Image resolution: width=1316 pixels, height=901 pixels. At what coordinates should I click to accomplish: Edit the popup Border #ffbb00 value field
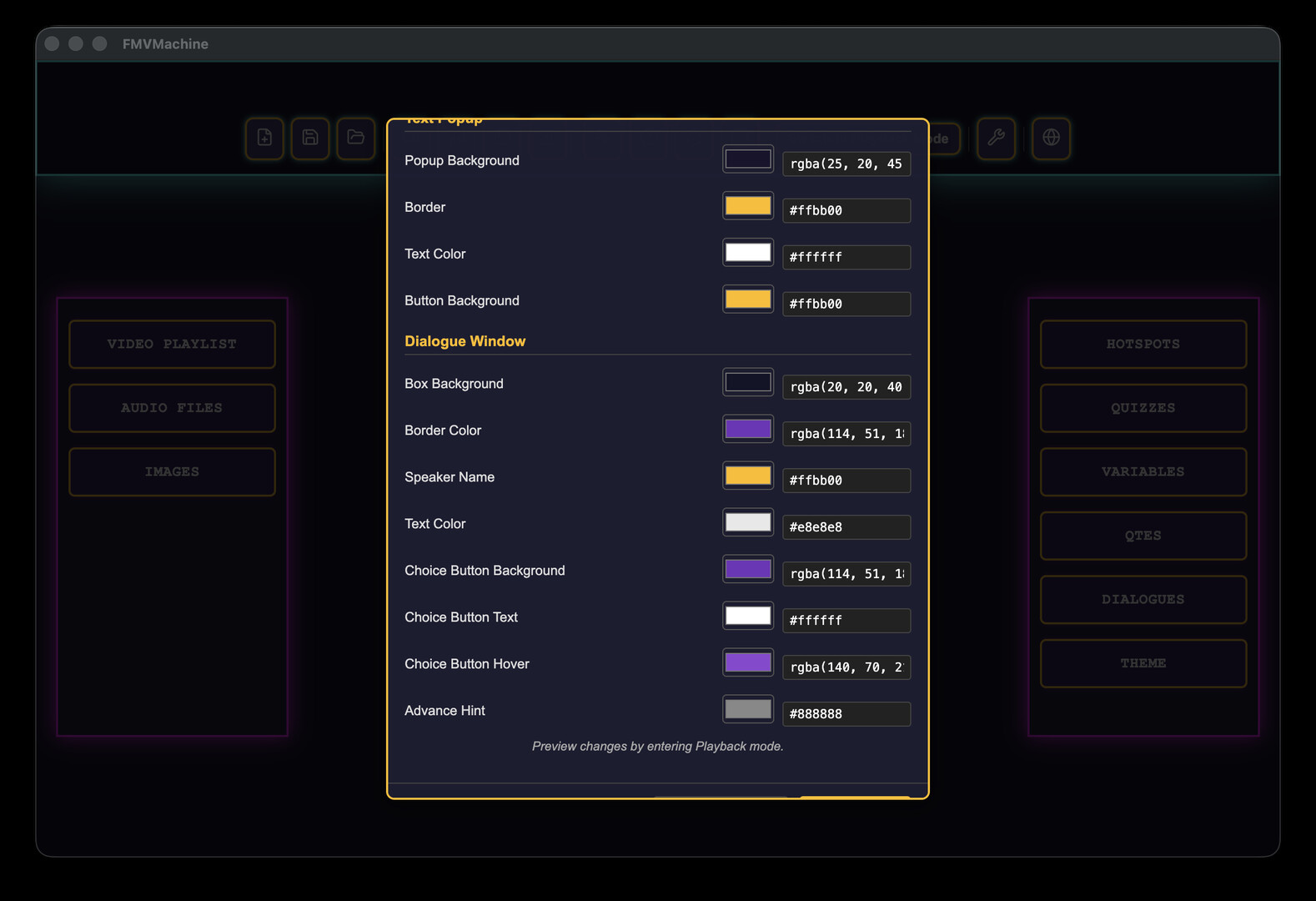(846, 210)
